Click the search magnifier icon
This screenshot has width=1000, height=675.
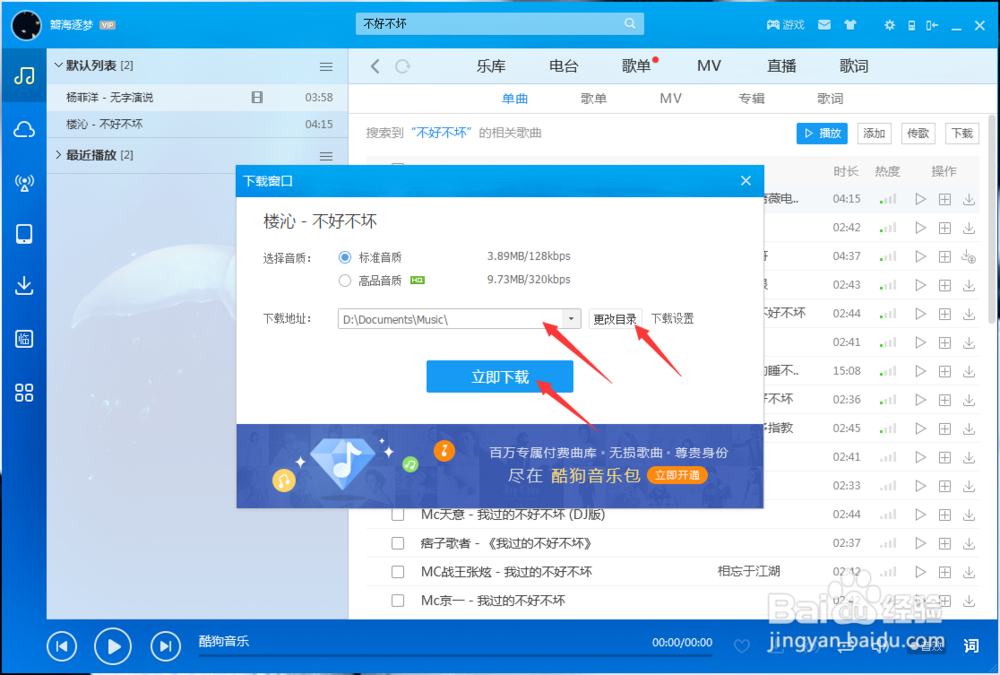(x=629, y=24)
